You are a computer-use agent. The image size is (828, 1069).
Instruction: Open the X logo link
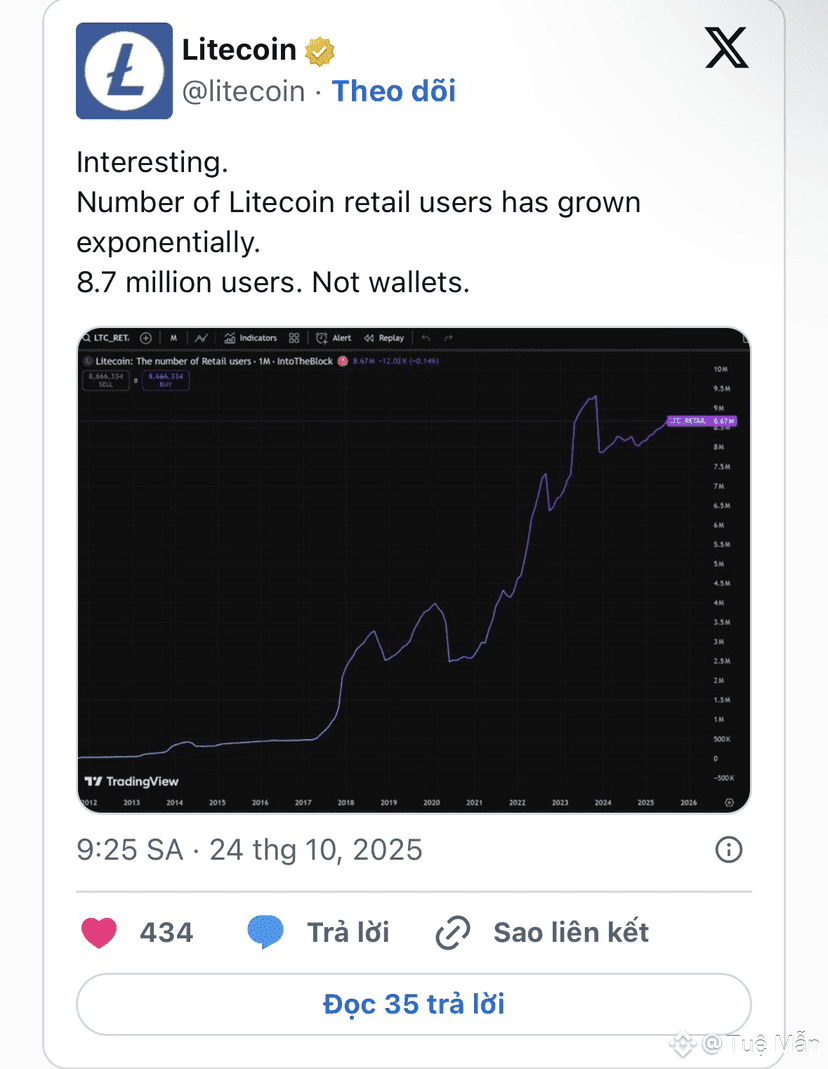tap(726, 49)
